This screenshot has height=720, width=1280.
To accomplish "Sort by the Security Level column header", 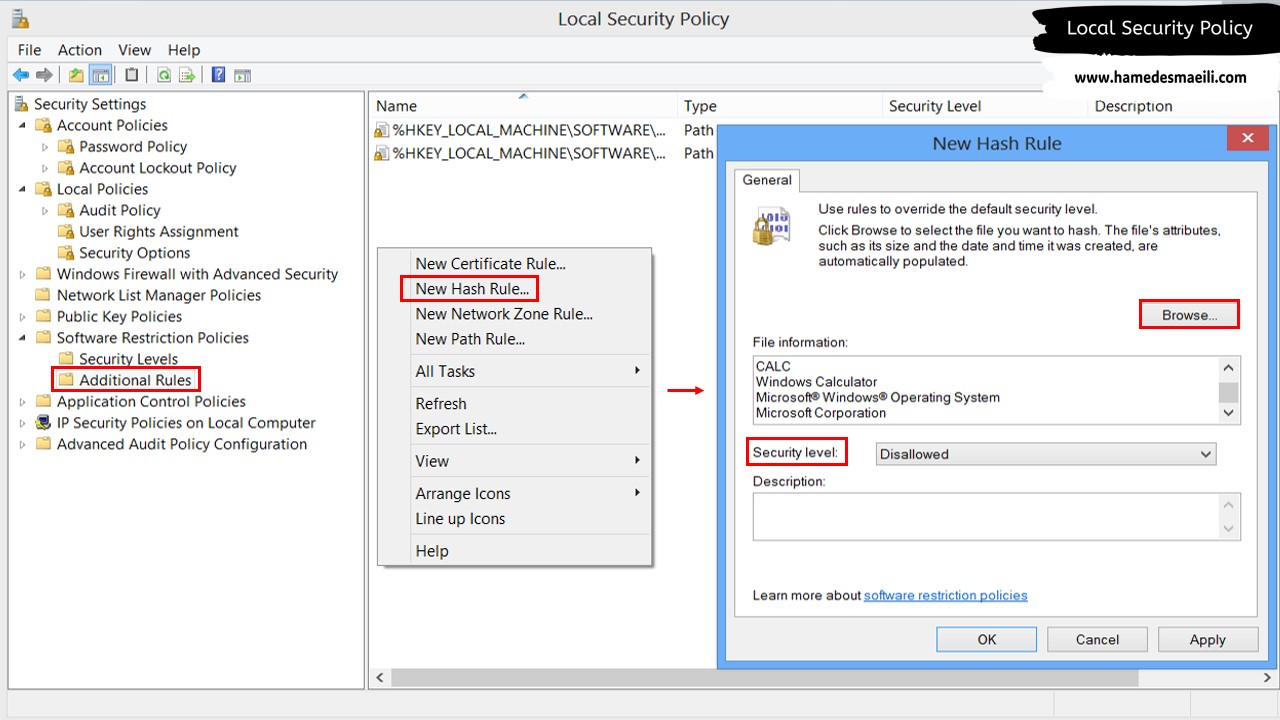I will [x=984, y=106].
